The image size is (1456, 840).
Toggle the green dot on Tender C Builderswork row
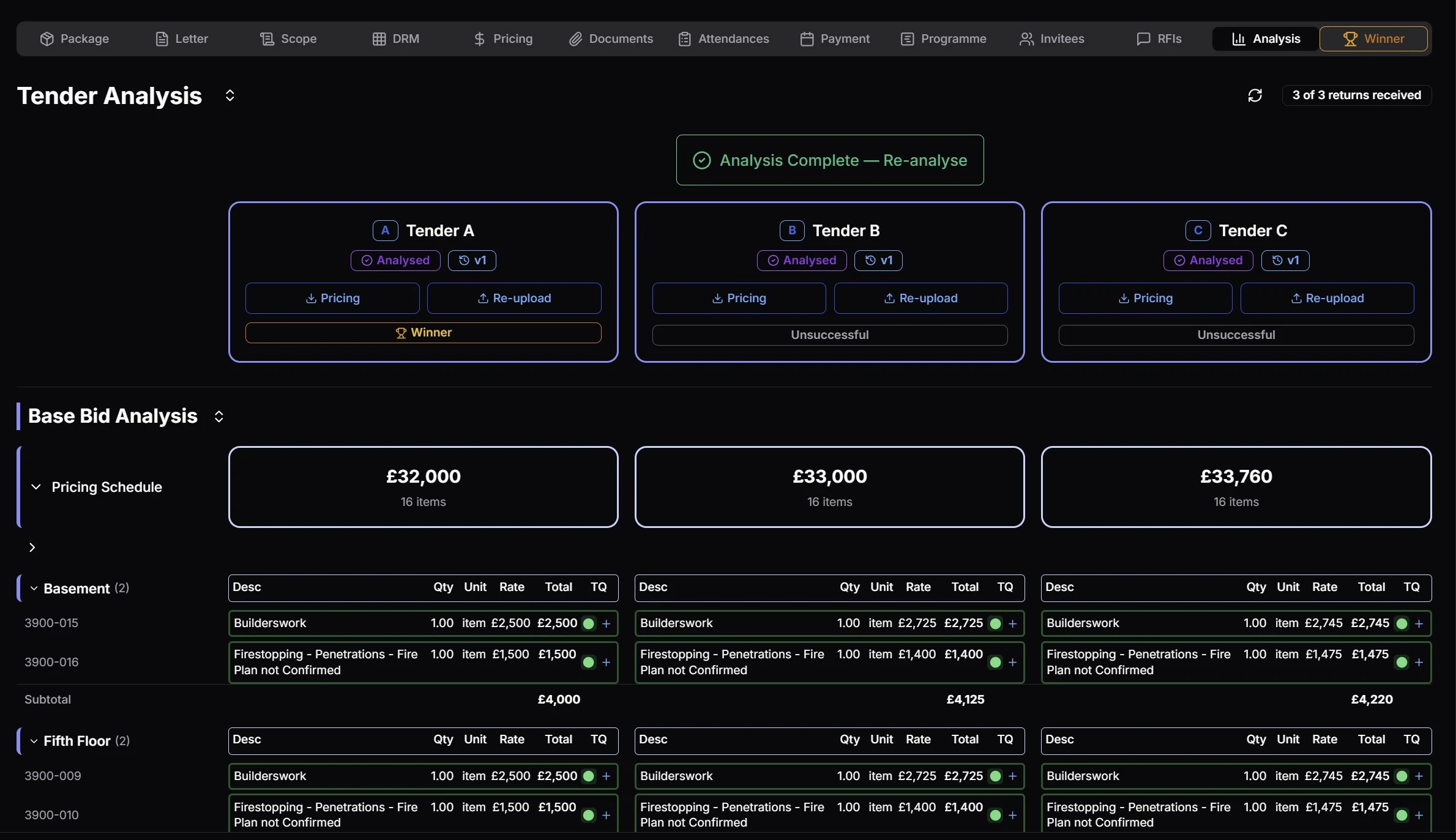1403,623
